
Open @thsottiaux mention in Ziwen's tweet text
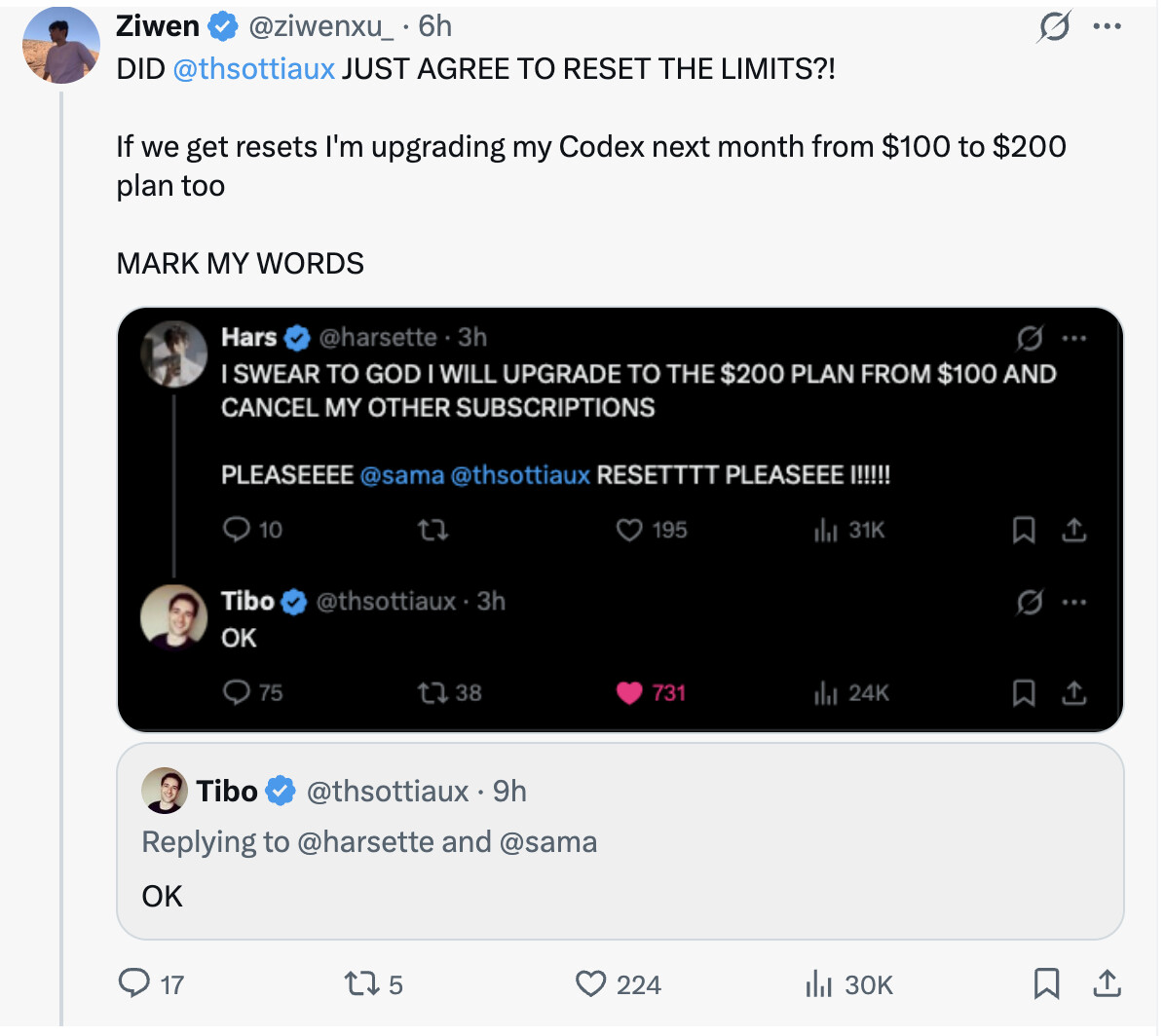(x=253, y=69)
